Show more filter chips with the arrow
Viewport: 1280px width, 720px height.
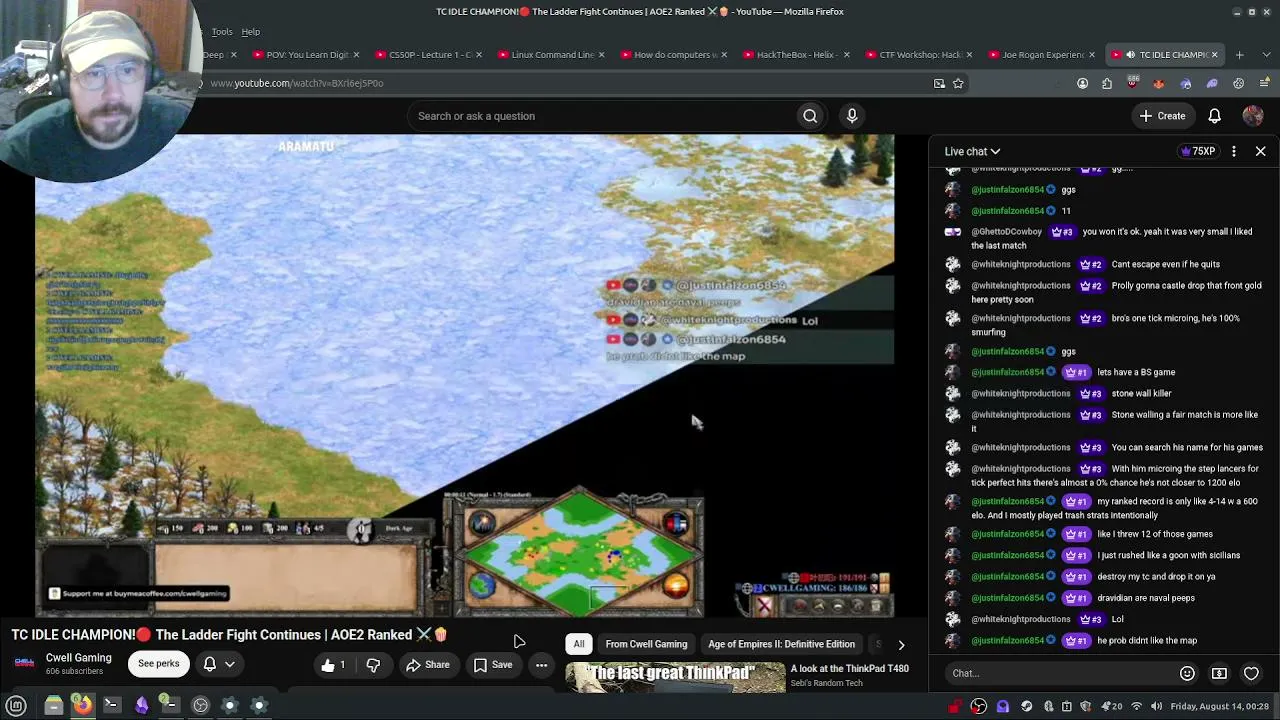point(901,645)
